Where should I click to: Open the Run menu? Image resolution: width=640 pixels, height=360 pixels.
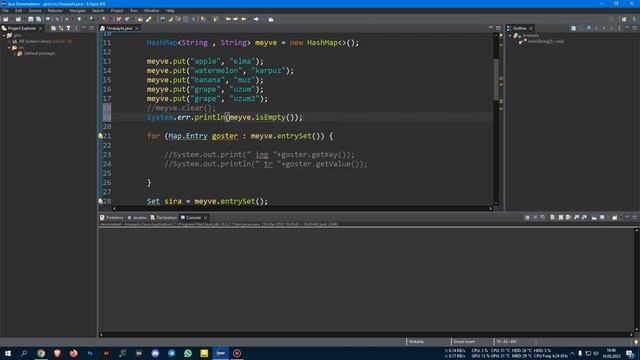point(134,11)
